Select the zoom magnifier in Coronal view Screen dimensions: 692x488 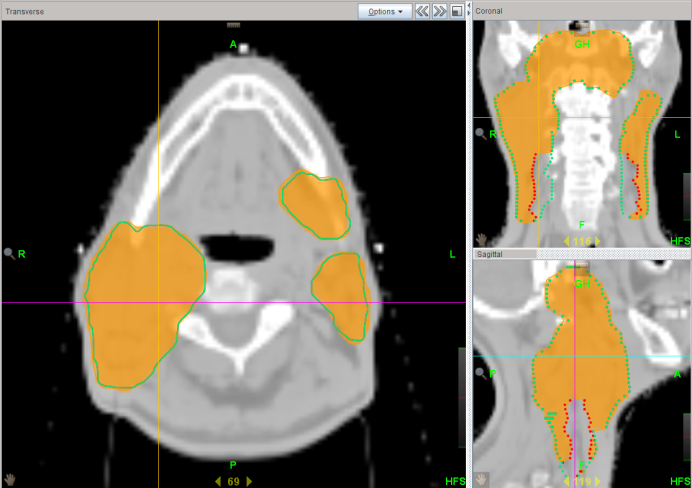(x=481, y=133)
